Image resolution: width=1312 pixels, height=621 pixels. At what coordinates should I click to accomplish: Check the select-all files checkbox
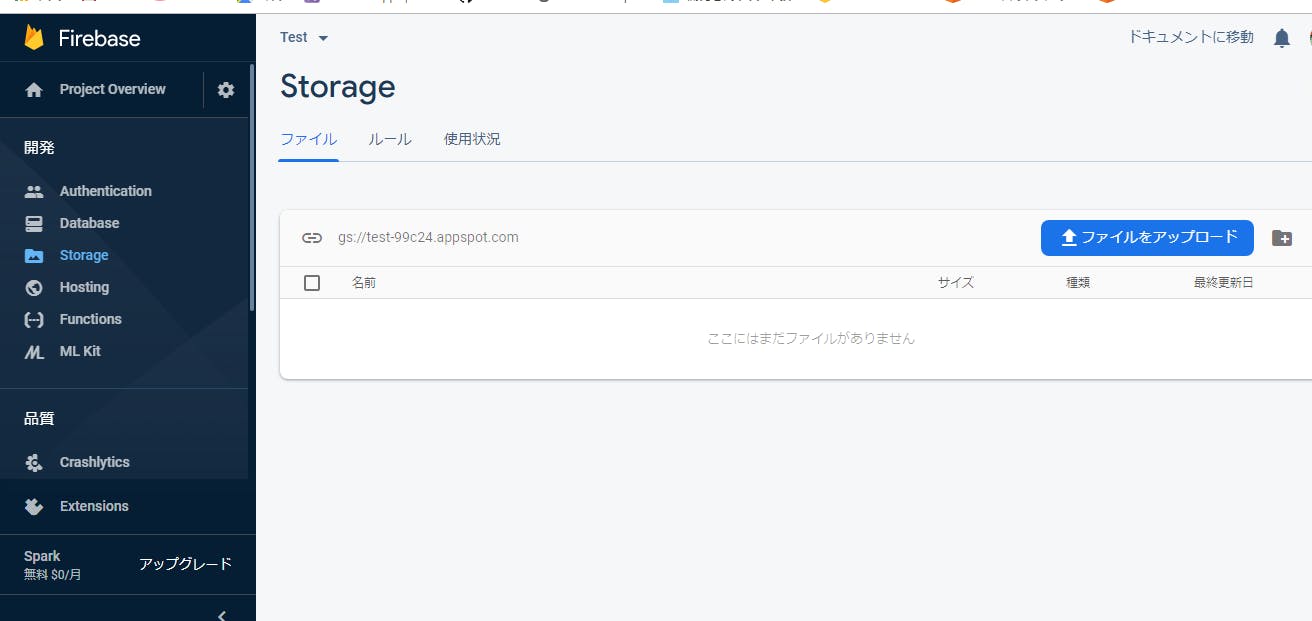(x=311, y=282)
